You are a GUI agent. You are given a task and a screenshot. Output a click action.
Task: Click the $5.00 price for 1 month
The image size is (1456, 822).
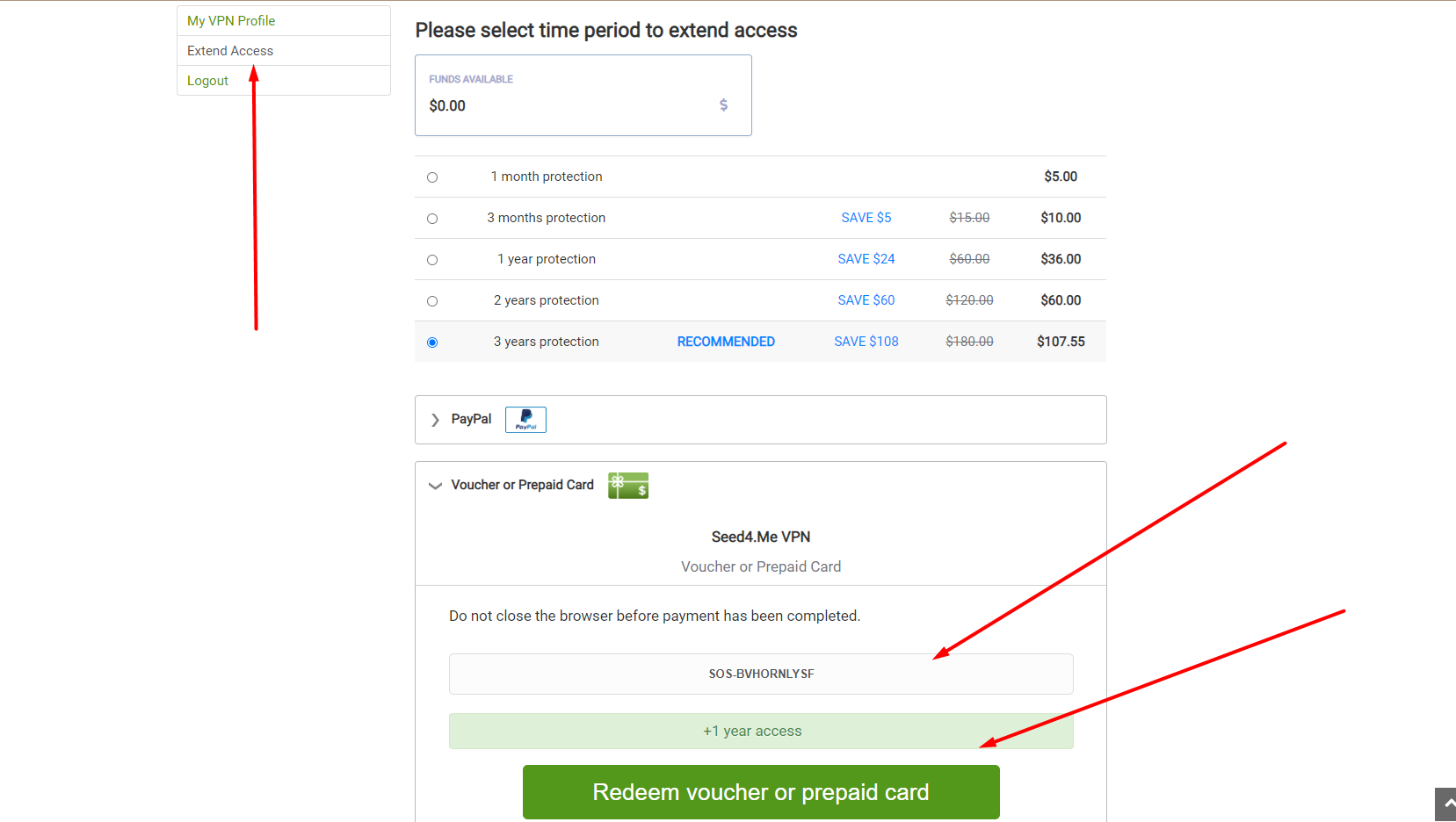coord(1061,177)
